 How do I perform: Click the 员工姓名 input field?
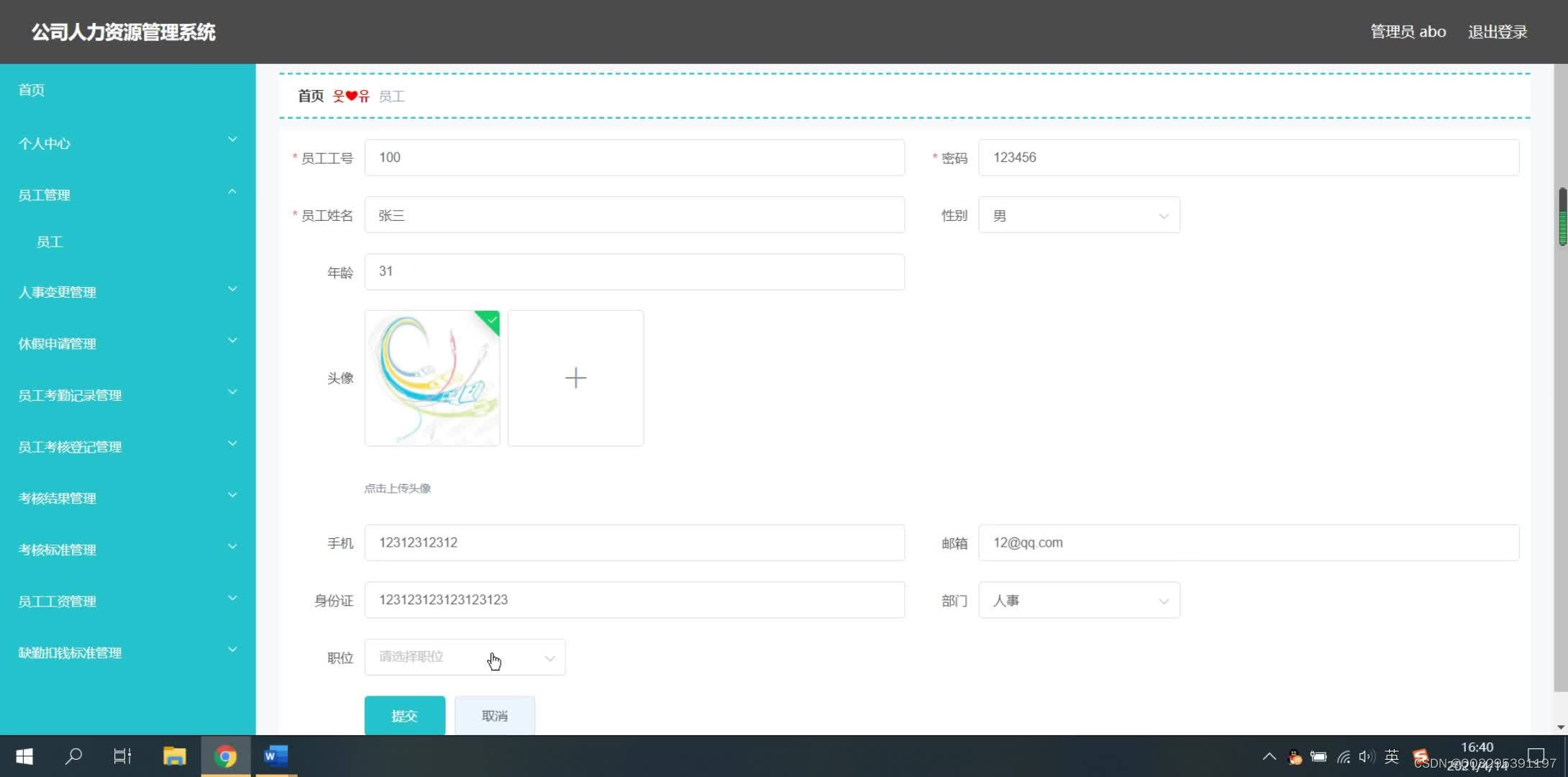tap(634, 215)
